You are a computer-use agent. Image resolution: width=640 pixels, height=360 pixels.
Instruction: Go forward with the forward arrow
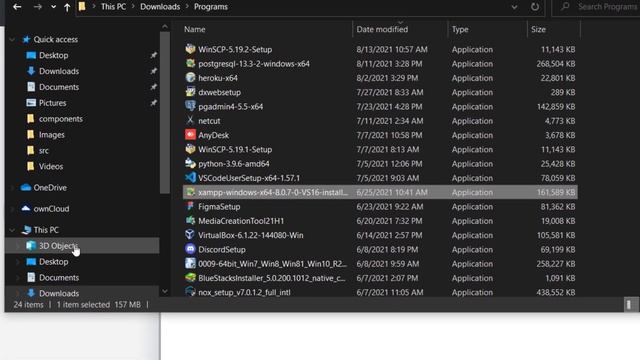point(38,7)
